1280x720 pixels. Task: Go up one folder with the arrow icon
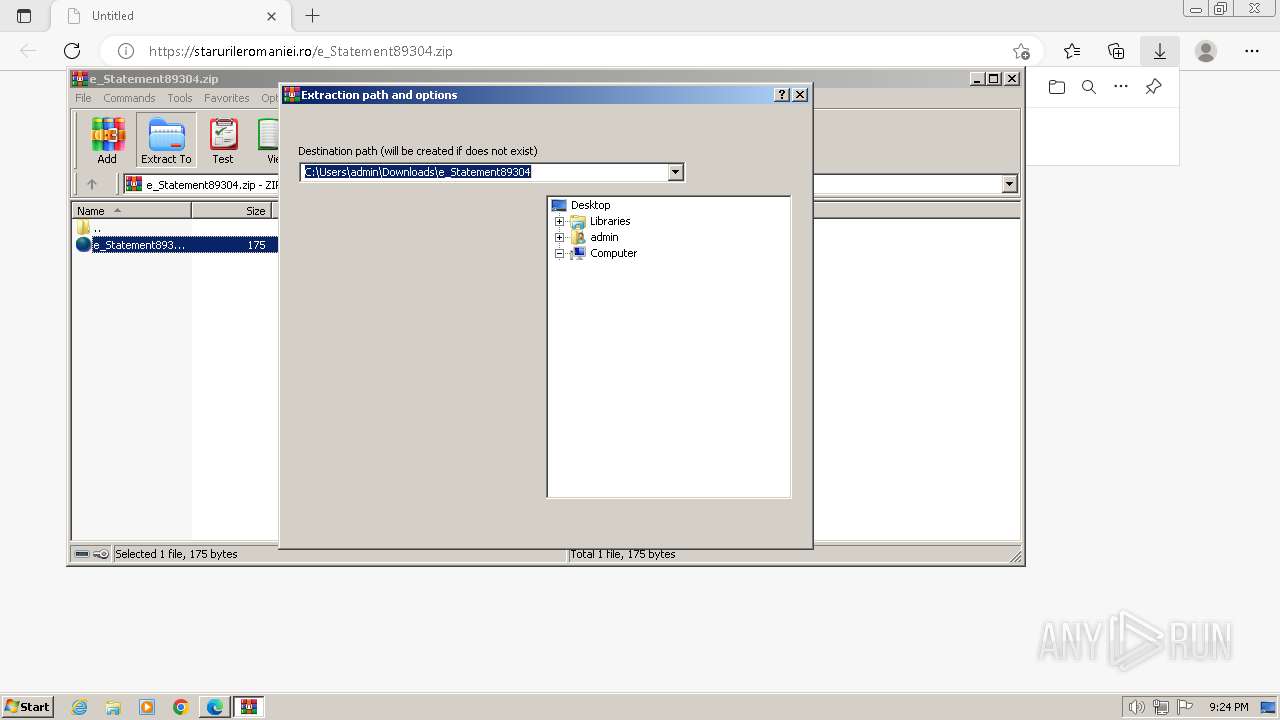92,184
